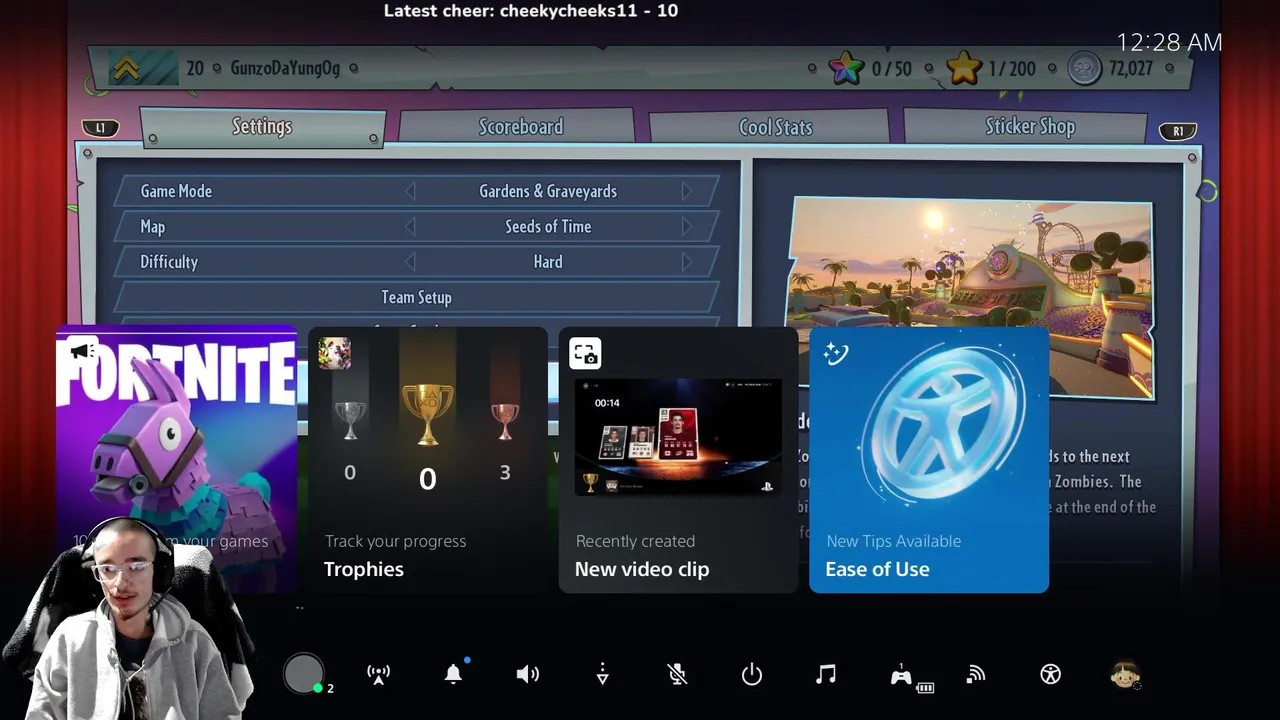Click the gold trophy icon
Screen dimensions: 1280x720
pos(427,414)
